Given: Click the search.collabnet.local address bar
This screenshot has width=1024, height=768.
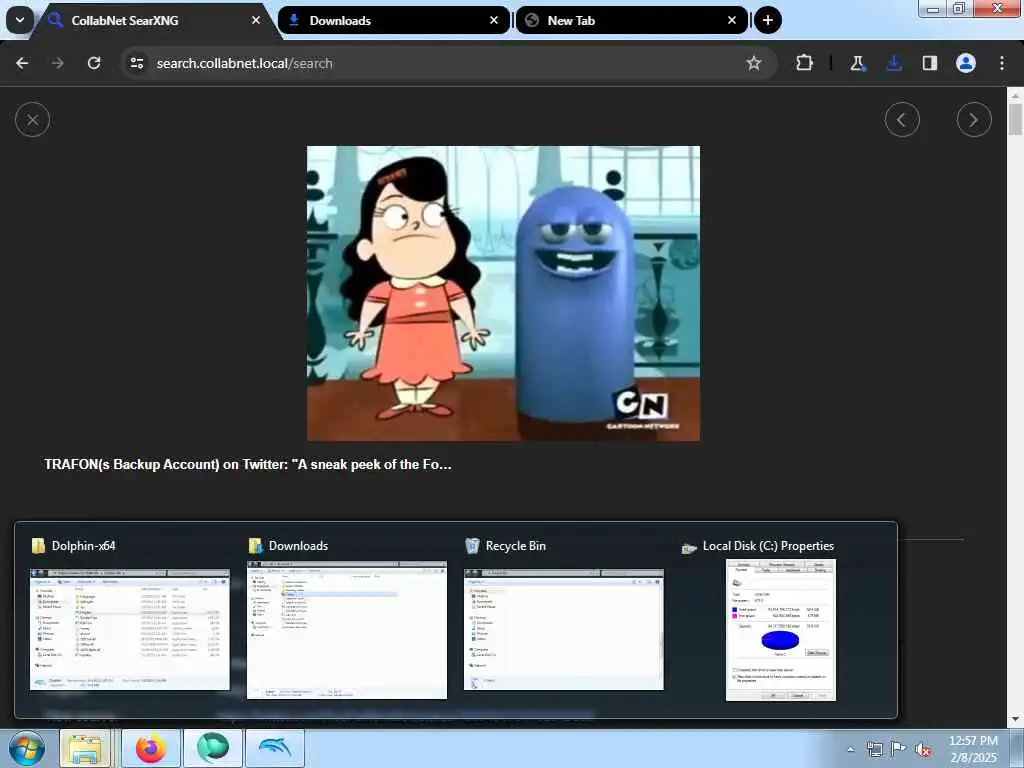Looking at the screenshot, I should (447, 63).
